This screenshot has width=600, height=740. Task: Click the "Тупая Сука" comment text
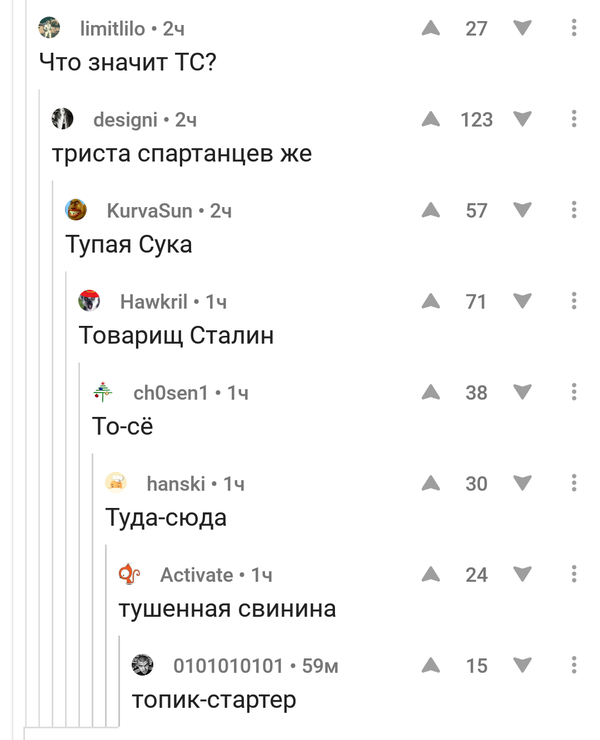click(128, 245)
